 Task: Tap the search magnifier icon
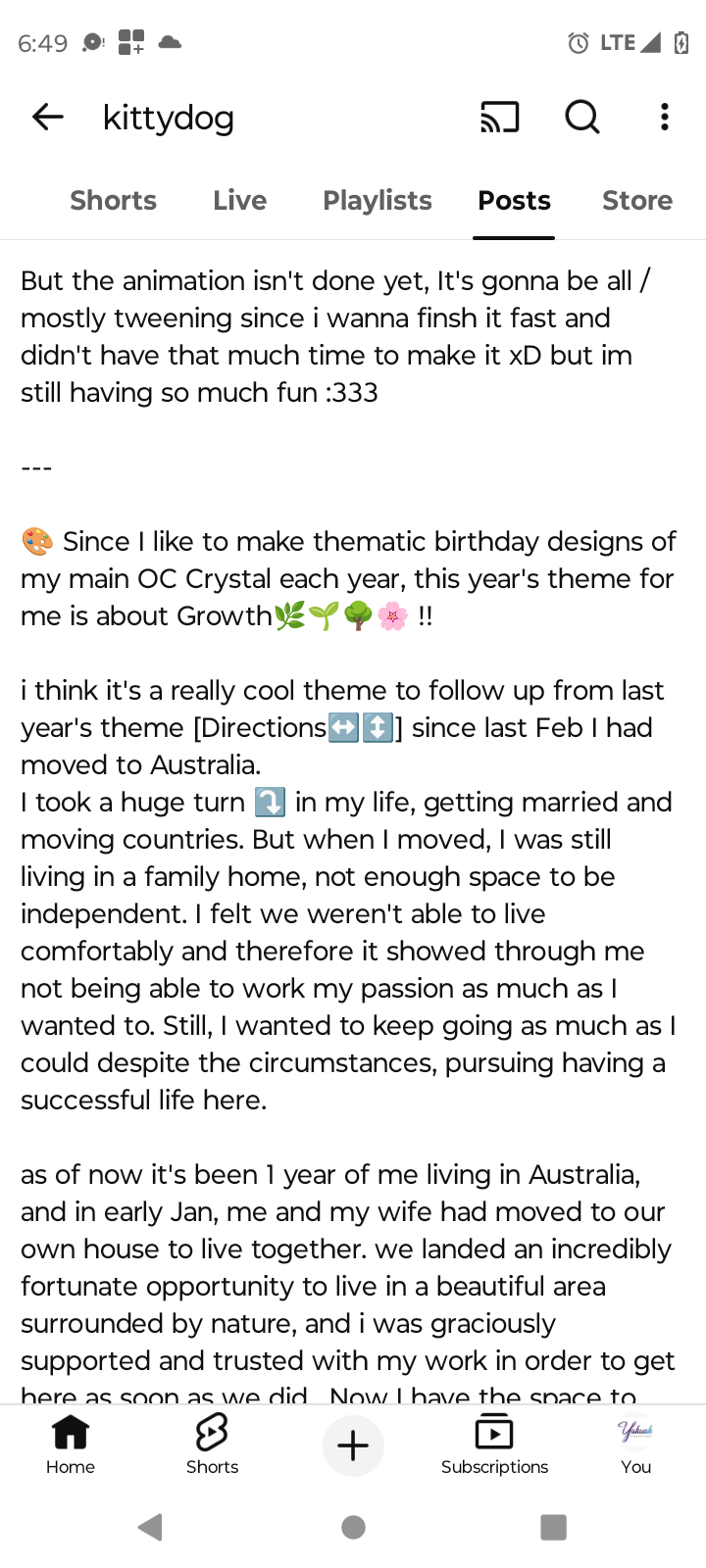[582, 118]
